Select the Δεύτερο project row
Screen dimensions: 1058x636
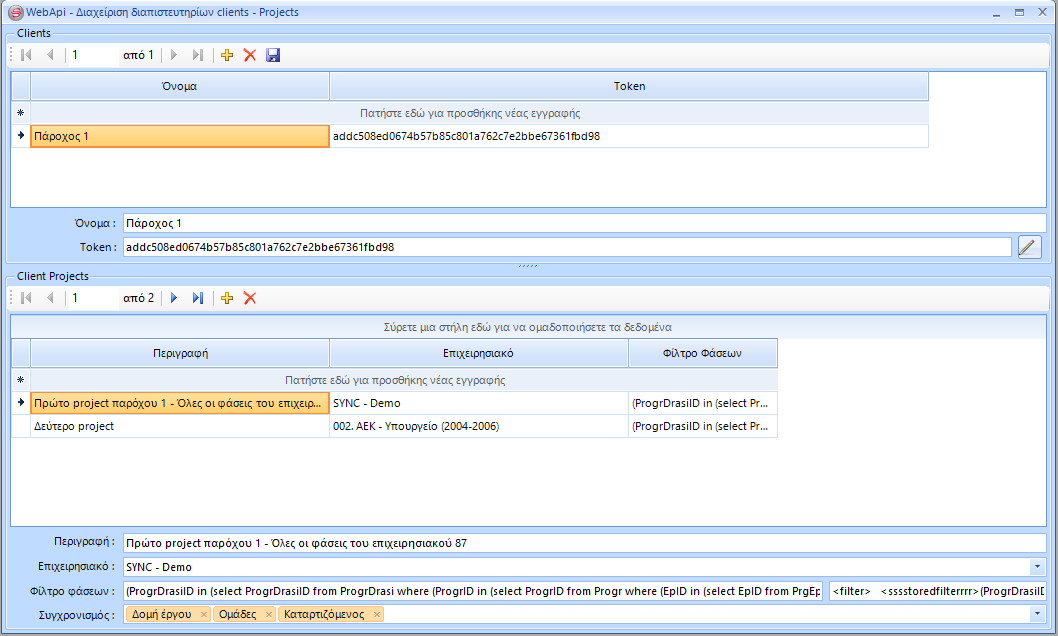[x=180, y=427]
